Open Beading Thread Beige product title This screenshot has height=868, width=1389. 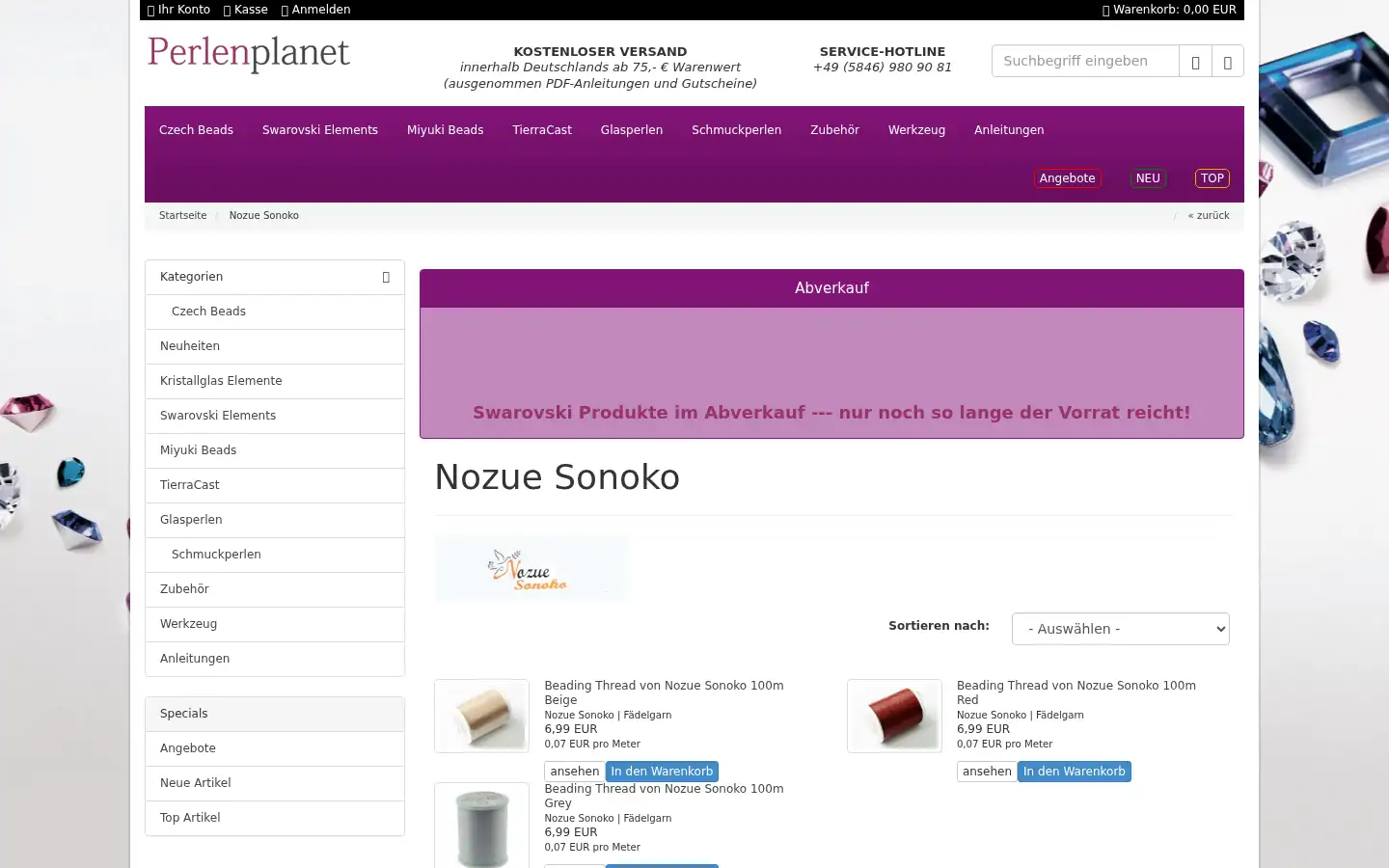click(x=664, y=692)
